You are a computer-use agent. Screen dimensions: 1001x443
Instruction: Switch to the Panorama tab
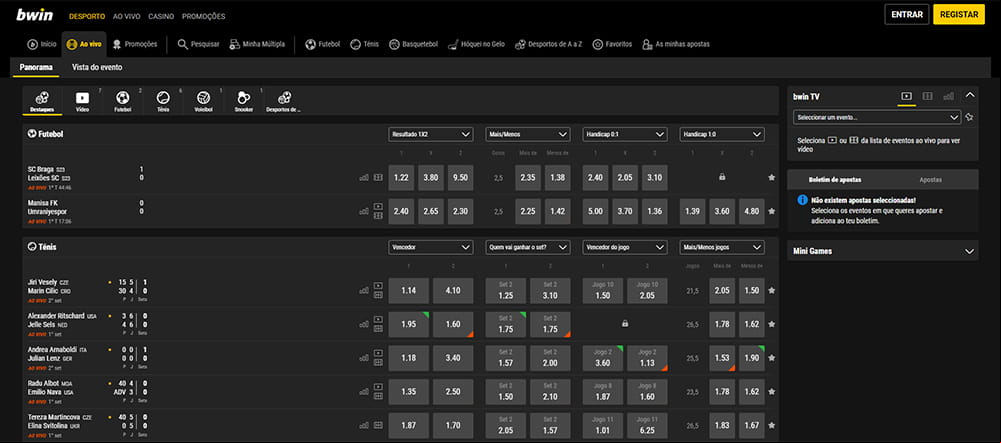[36, 67]
